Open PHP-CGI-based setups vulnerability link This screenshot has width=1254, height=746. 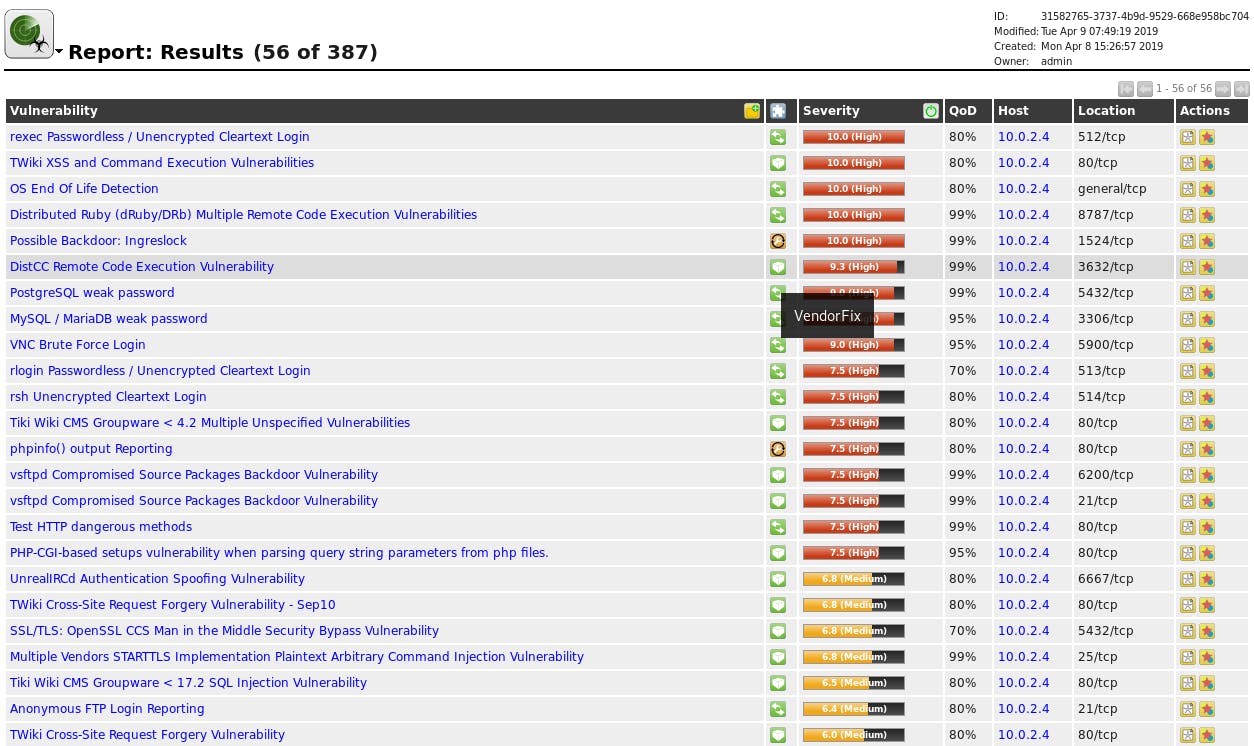[x=279, y=553]
